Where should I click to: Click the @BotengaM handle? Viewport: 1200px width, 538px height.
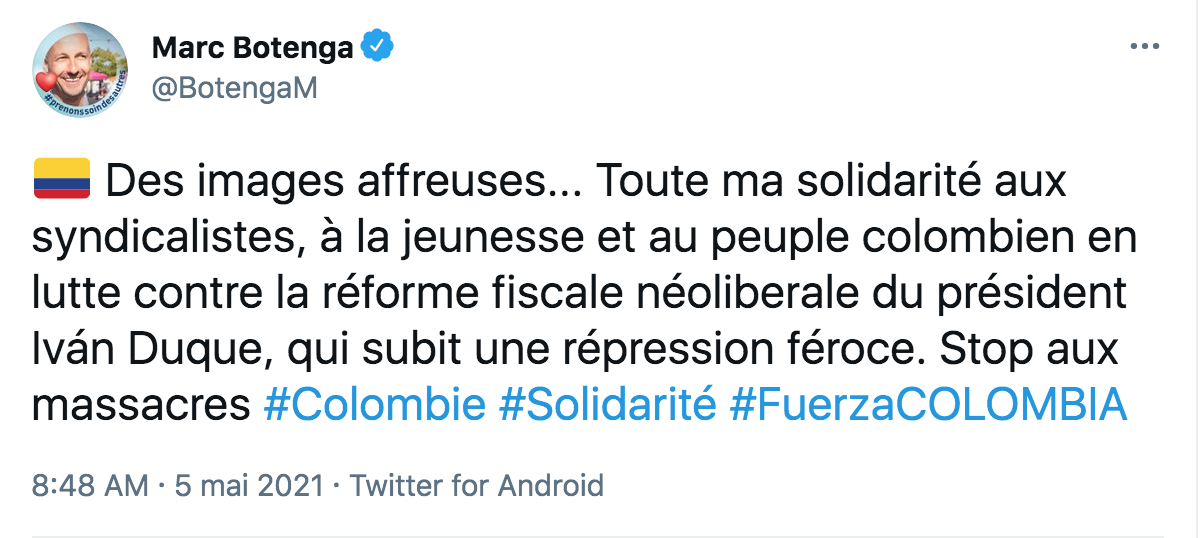pos(234,88)
